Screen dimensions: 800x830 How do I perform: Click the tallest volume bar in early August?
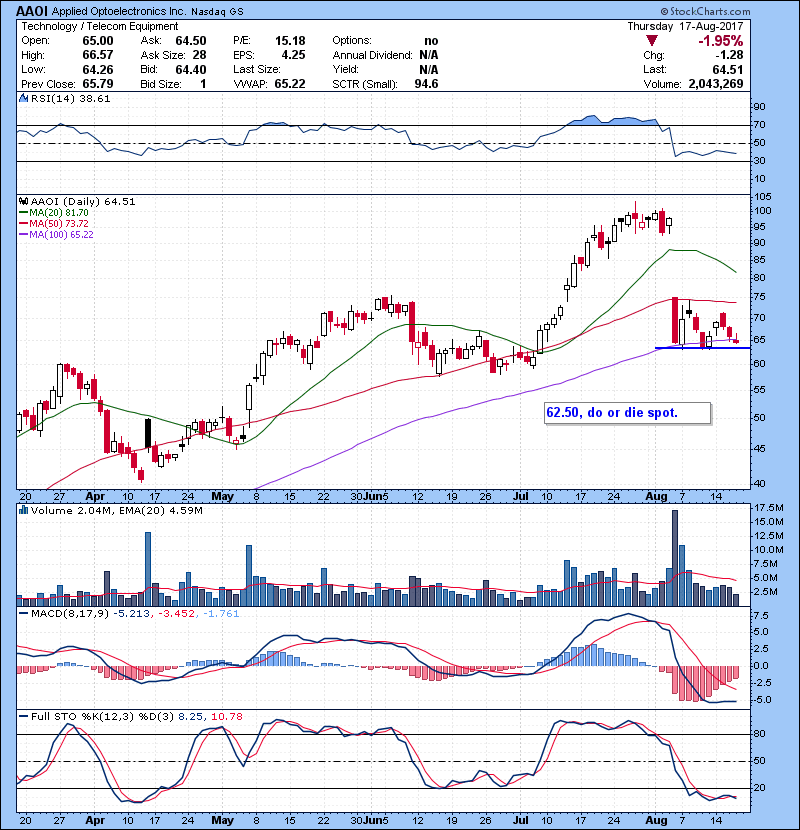coord(675,558)
